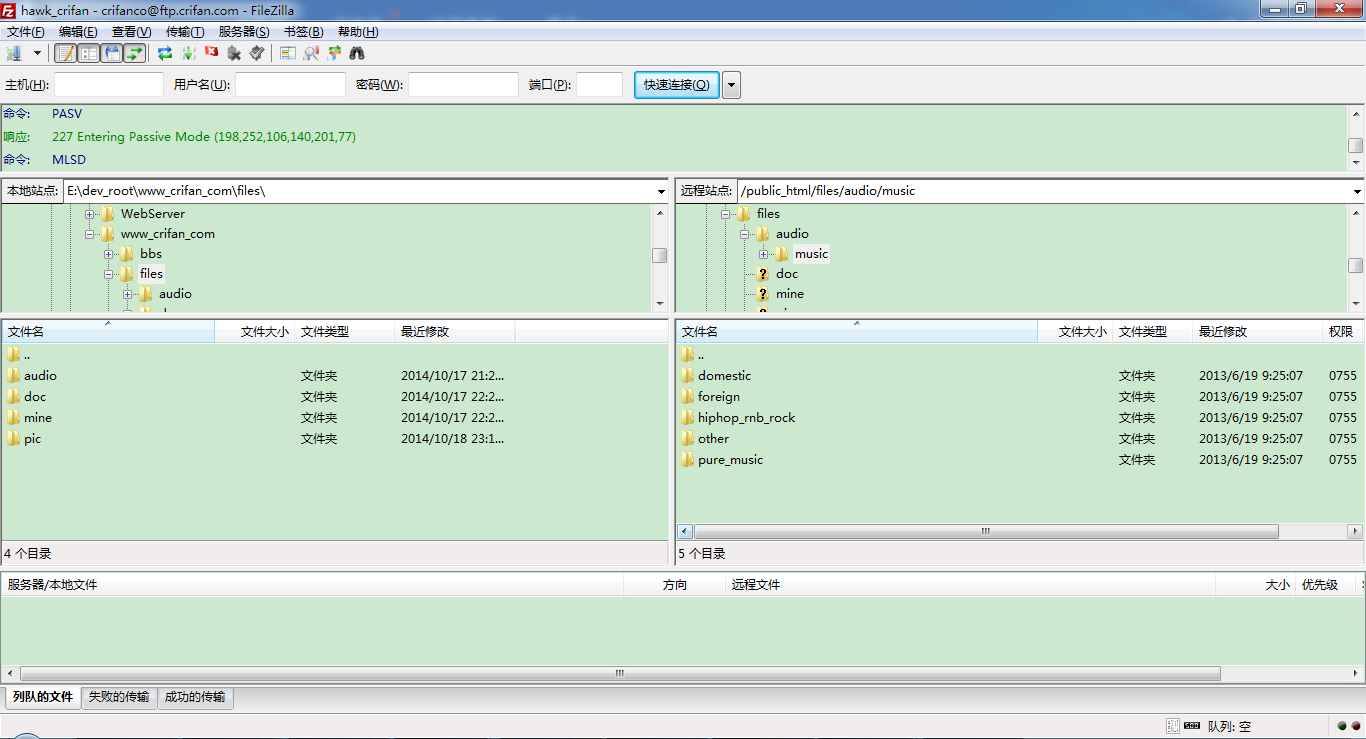Expand WebServer node in local tree
Screen dimensions: 1366x739
tap(90, 214)
